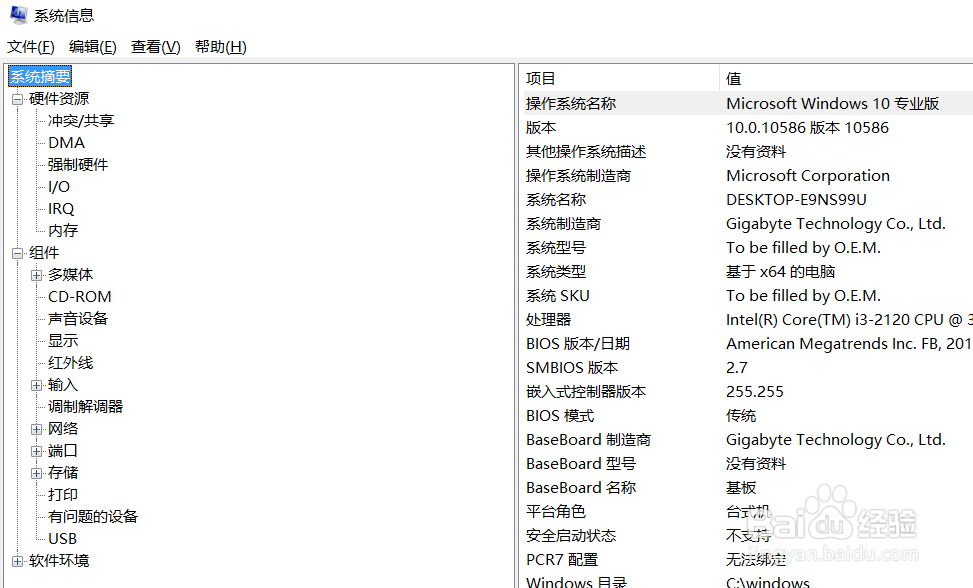Click the System Information title bar icon
Image resolution: width=973 pixels, height=588 pixels.
[14, 14]
